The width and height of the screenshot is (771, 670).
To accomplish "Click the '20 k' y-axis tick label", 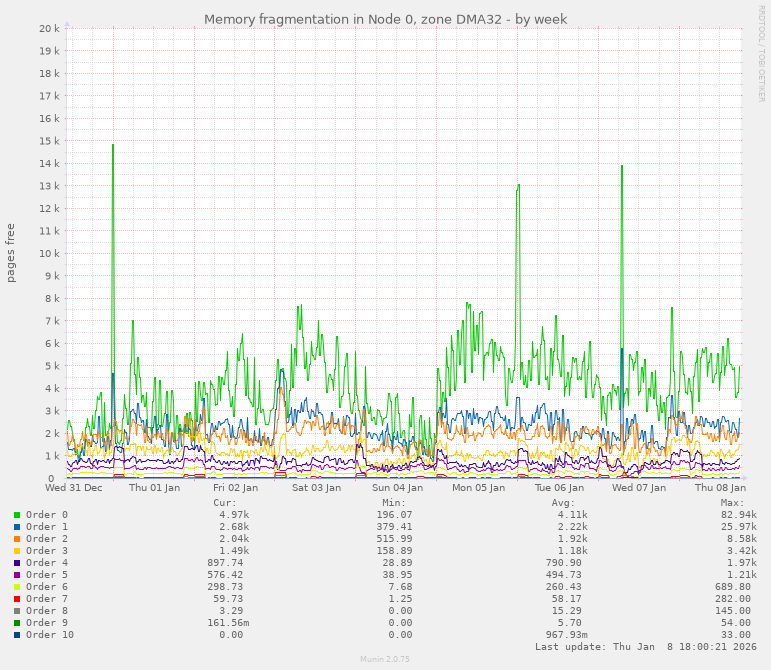I will click(x=49, y=29).
